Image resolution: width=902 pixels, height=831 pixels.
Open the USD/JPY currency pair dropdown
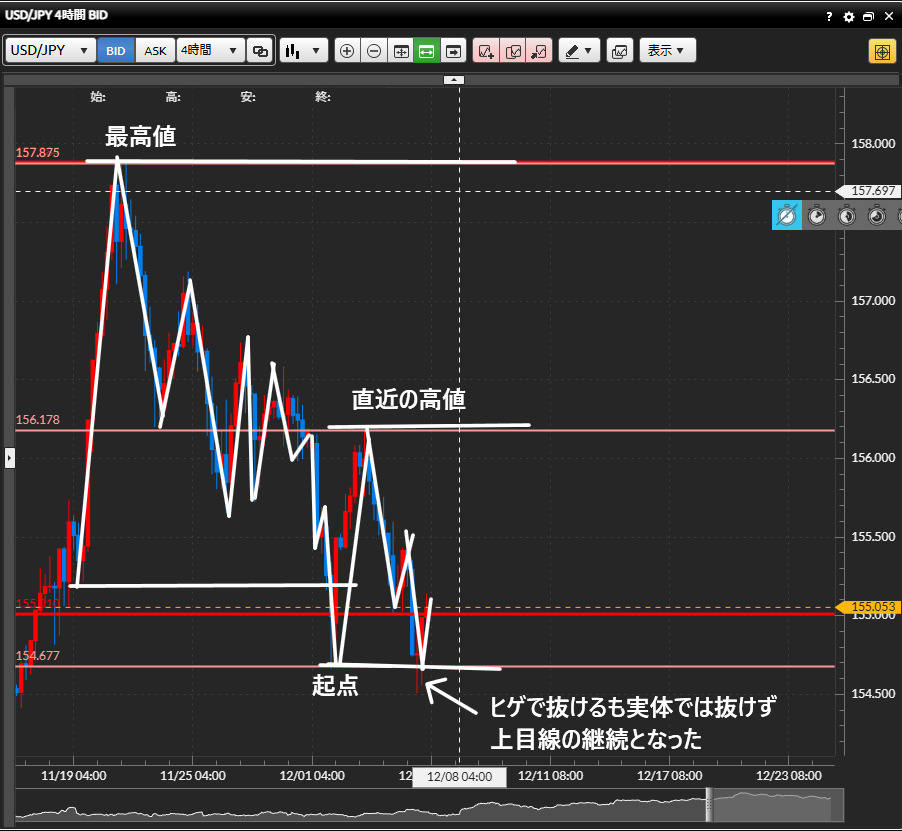(51, 51)
